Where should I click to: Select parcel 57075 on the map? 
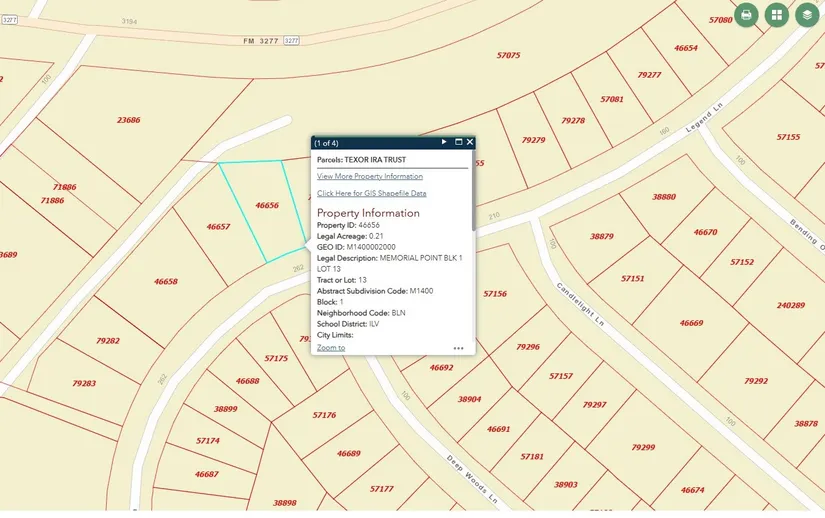pyautogui.click(x=508, y=55)
